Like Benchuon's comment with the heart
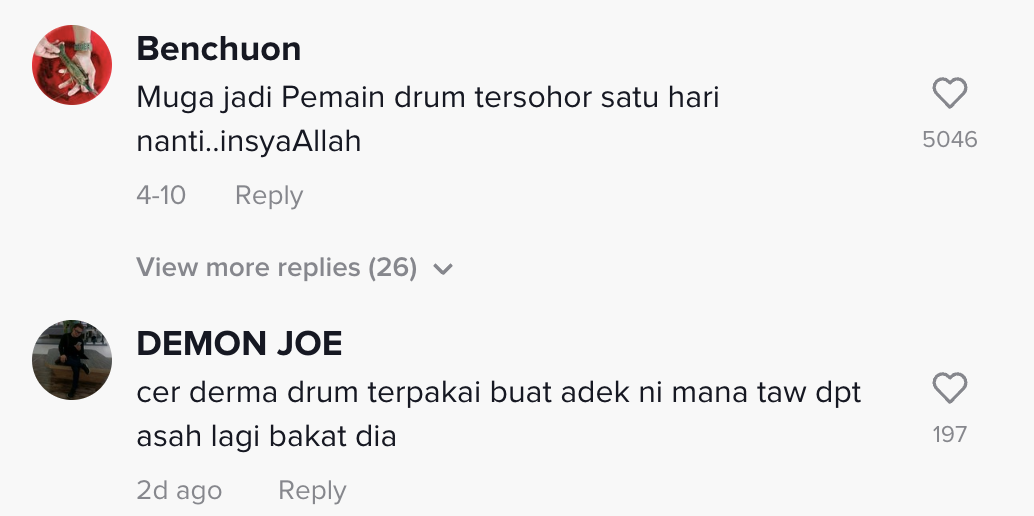This screenshot has width=1034, height=516. pyautogui.click(x=949, y=94)
